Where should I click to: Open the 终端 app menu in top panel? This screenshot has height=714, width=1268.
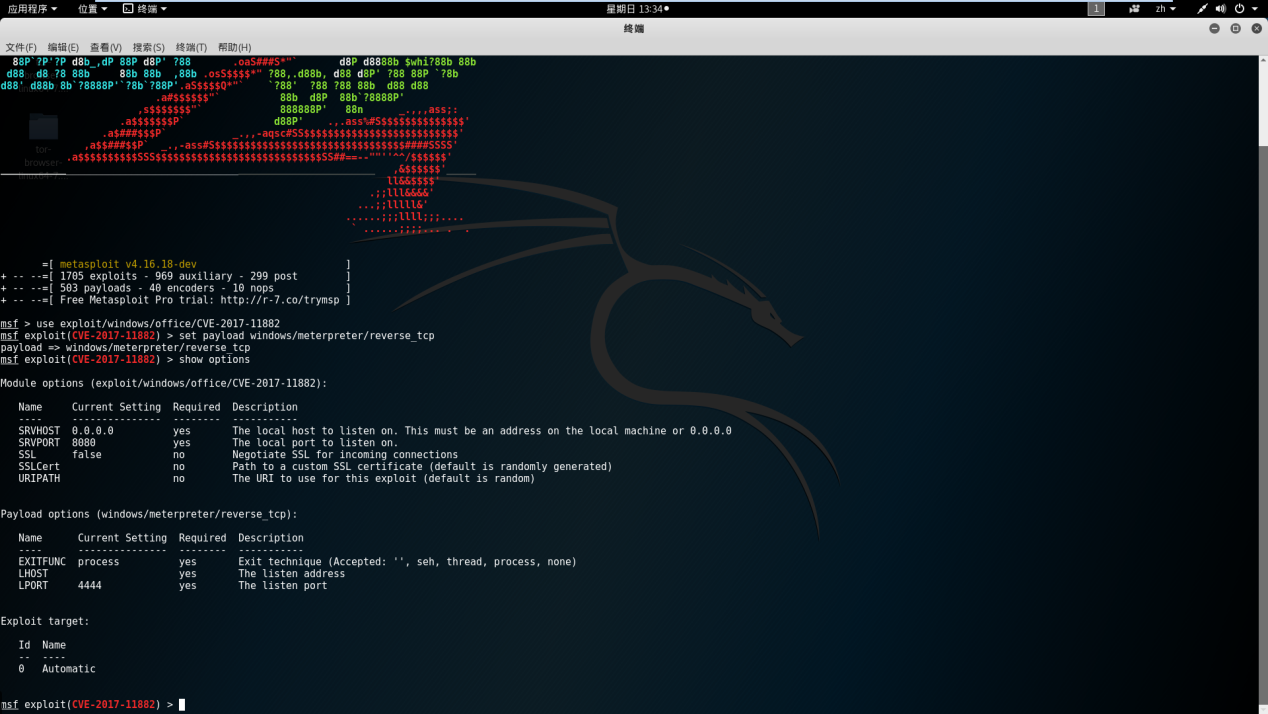pyautogui.click(x=145, y=8)
